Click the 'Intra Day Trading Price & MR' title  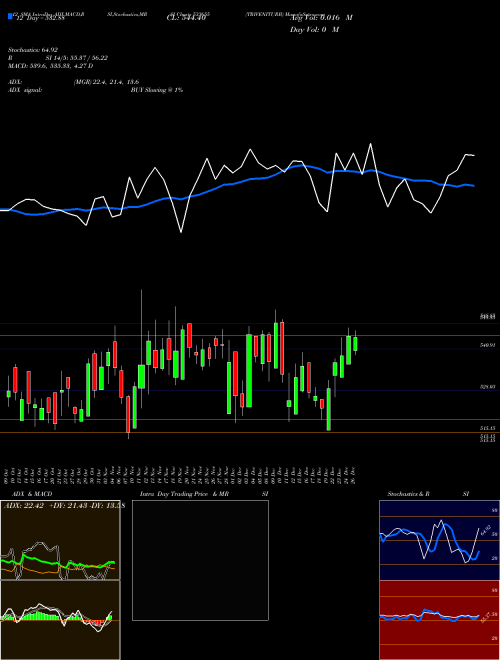[x=184, y=494]
